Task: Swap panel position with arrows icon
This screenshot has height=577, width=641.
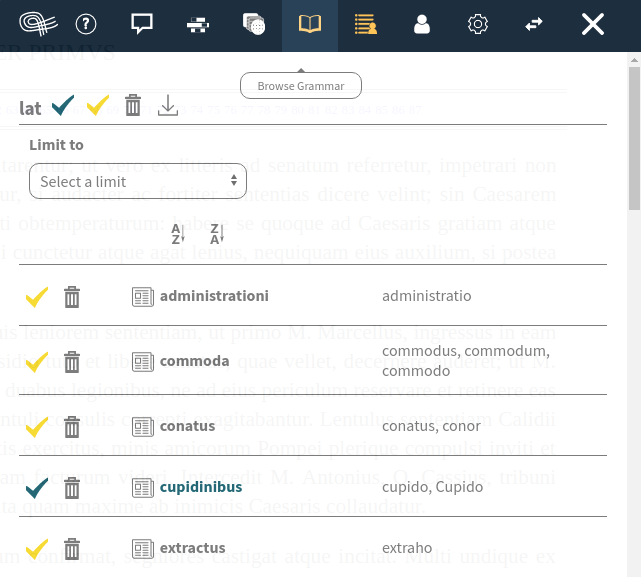Action: coord(534,25)
